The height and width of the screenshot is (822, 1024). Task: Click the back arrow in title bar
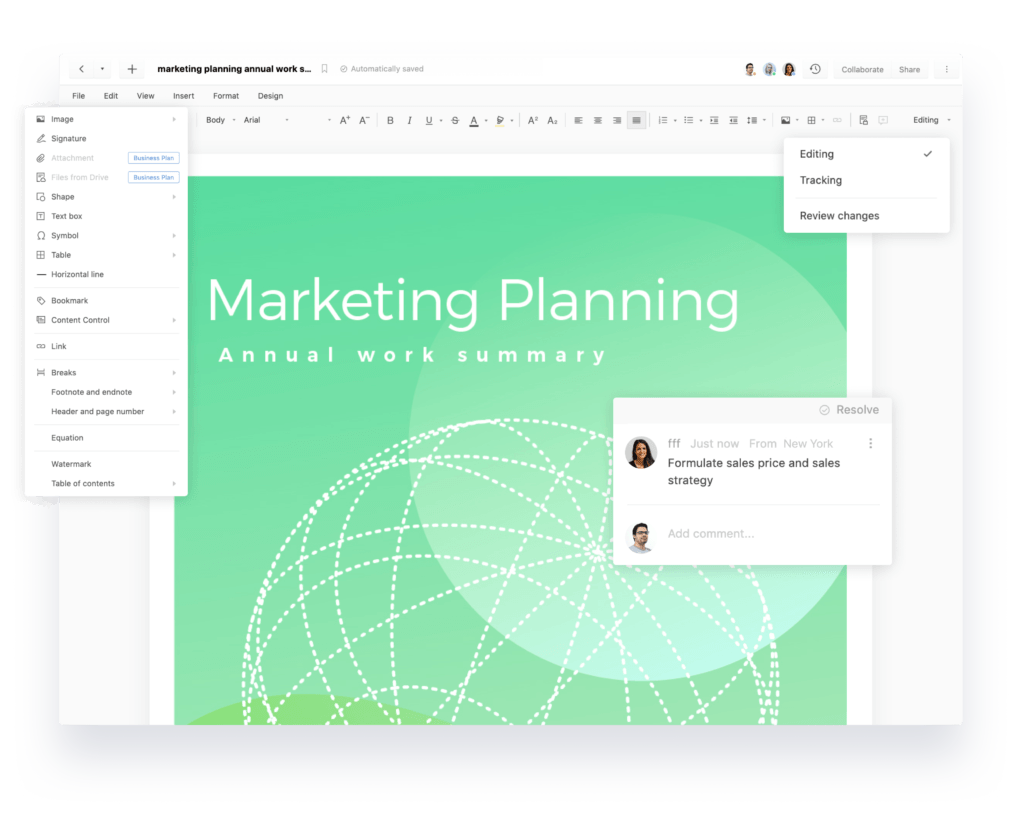click(x=82, y=69)
